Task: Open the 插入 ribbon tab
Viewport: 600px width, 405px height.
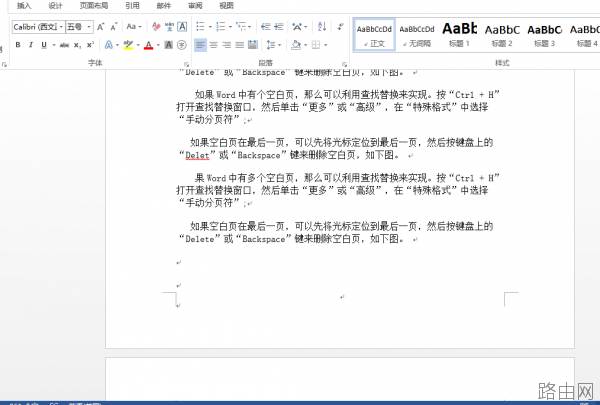Action: [x=24, y=5]
